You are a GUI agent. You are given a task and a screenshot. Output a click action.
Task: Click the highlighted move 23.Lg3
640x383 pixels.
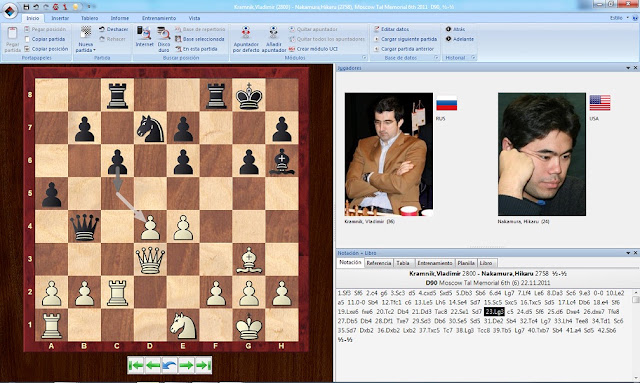(x=494, y=312)
